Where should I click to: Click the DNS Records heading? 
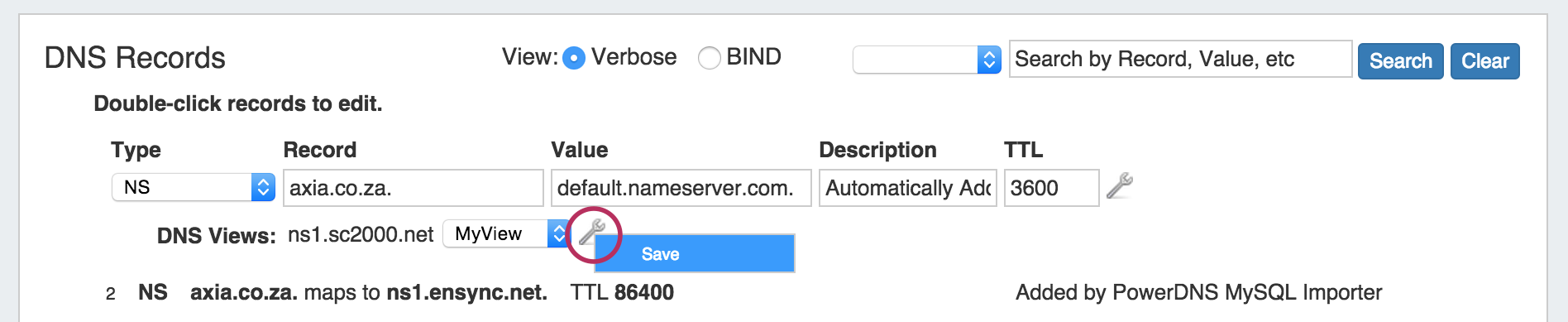click(135, 58)
